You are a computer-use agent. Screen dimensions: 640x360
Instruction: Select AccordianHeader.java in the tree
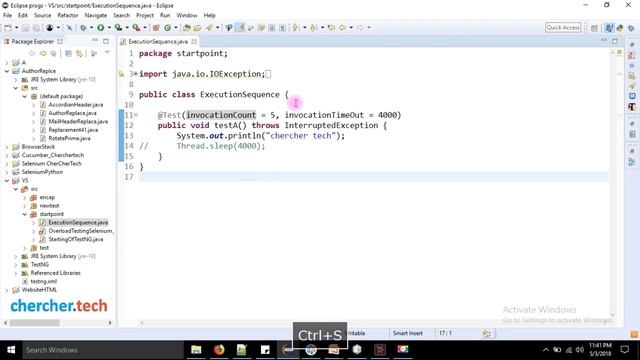[76, 104]
